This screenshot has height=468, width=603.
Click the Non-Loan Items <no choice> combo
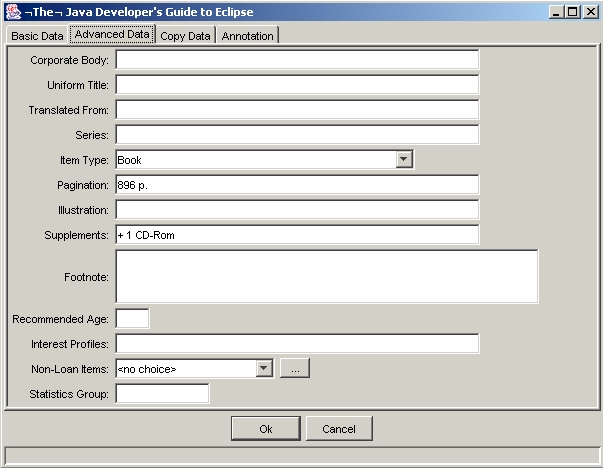(x=195, y=369)
